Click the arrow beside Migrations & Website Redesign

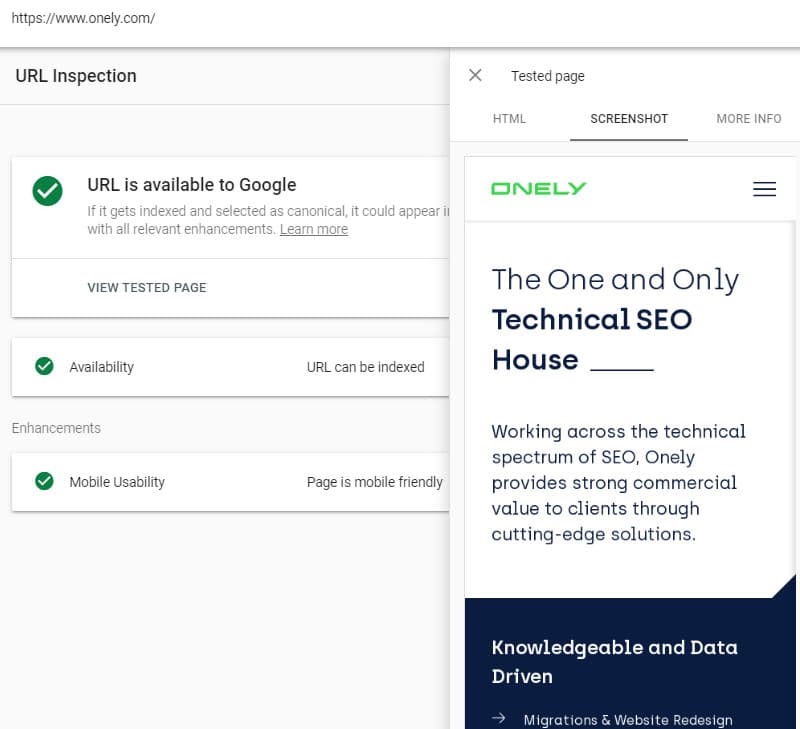(x=499, y=718)
